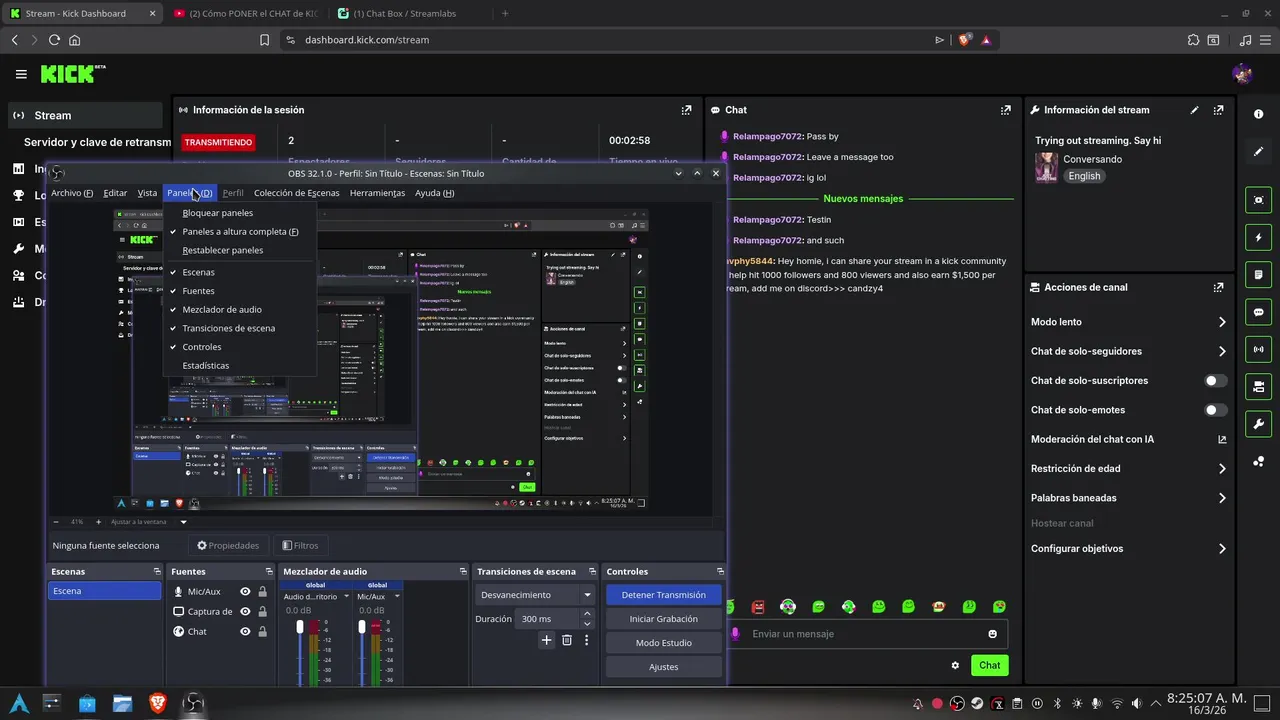The image size is (1280, 720).
Task: Remove scene transition with trash icon
Action: pos(567,640)
